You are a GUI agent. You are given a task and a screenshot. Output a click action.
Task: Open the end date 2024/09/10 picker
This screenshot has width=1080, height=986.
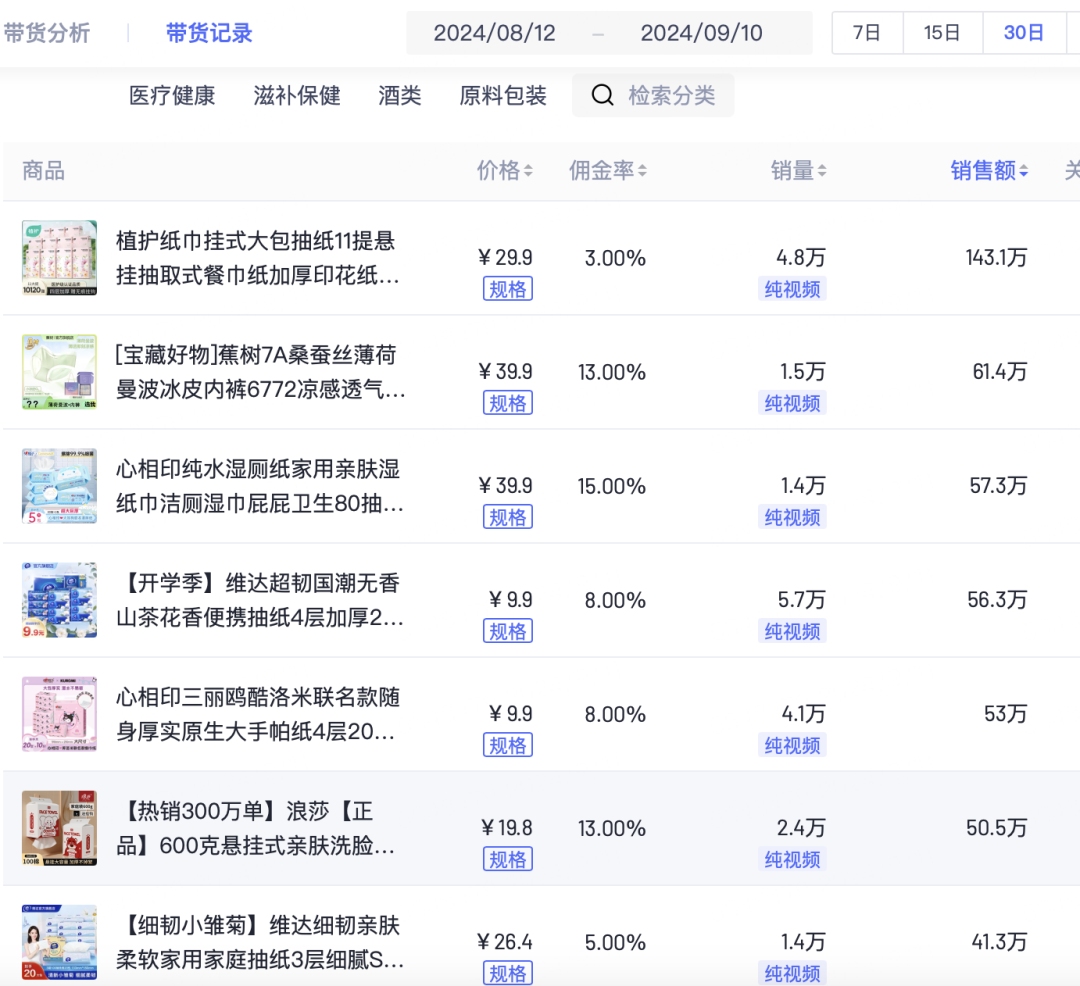[701, 32]
